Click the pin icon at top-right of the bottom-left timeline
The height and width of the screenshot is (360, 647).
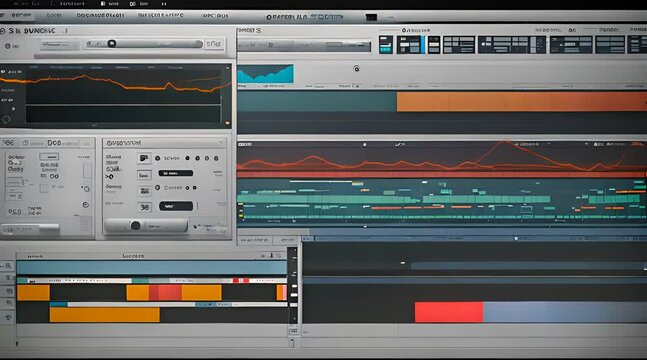tap(272, 256)
